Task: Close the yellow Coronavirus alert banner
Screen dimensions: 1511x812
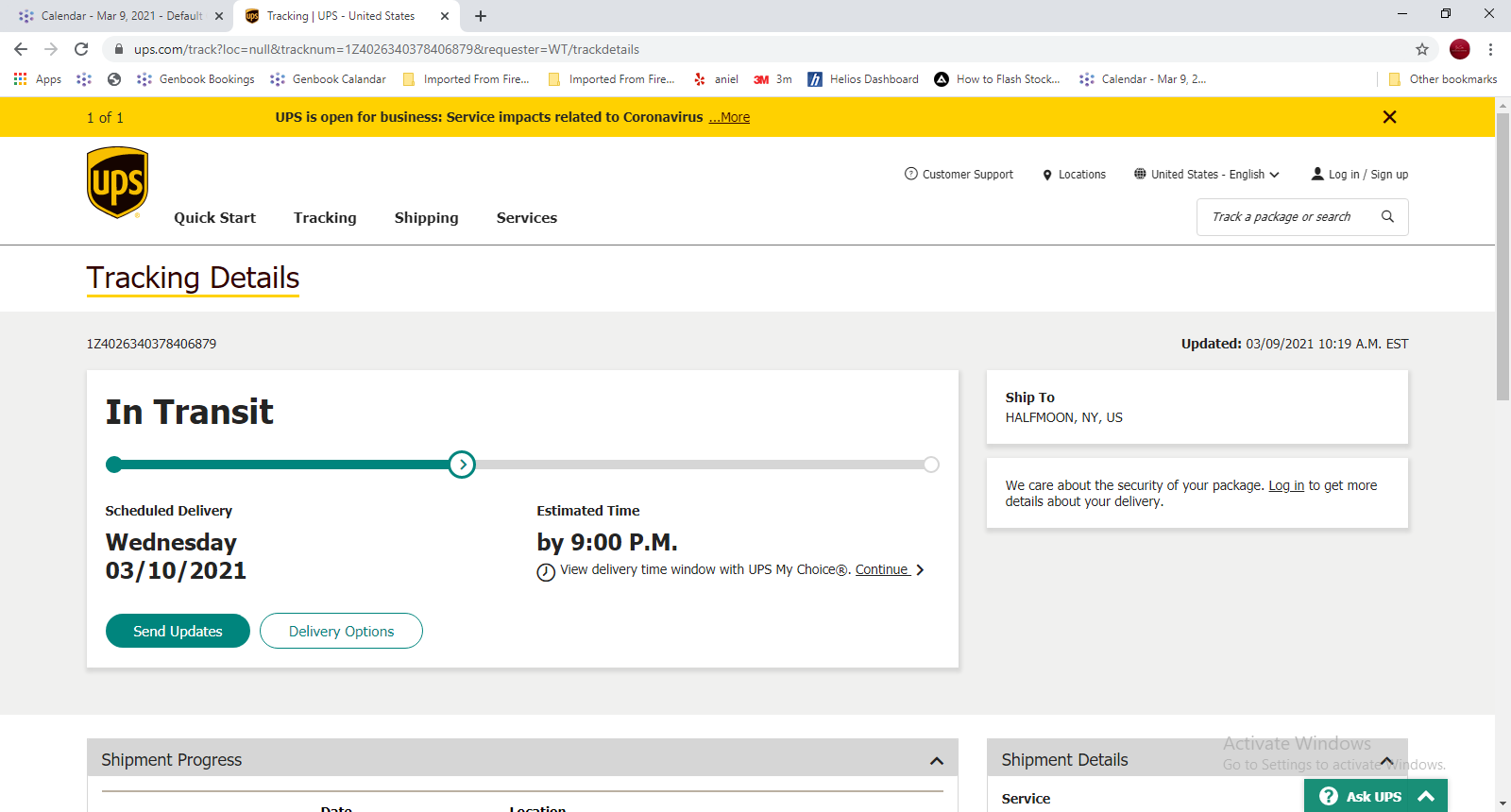Action: pos(1389,117)
